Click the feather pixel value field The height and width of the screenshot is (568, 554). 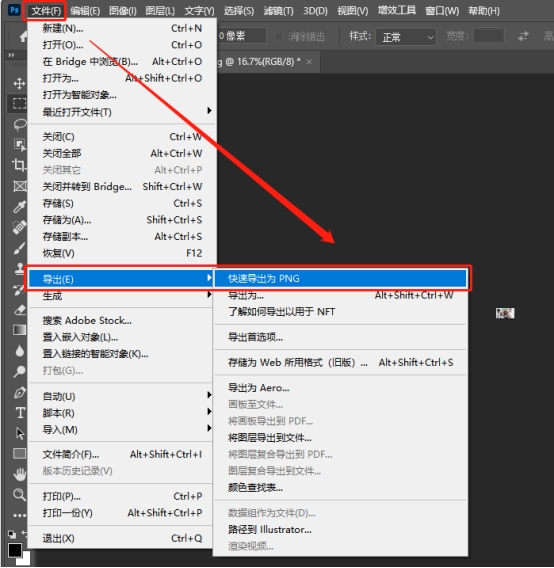pyautogui.click(x=242, y=36)
